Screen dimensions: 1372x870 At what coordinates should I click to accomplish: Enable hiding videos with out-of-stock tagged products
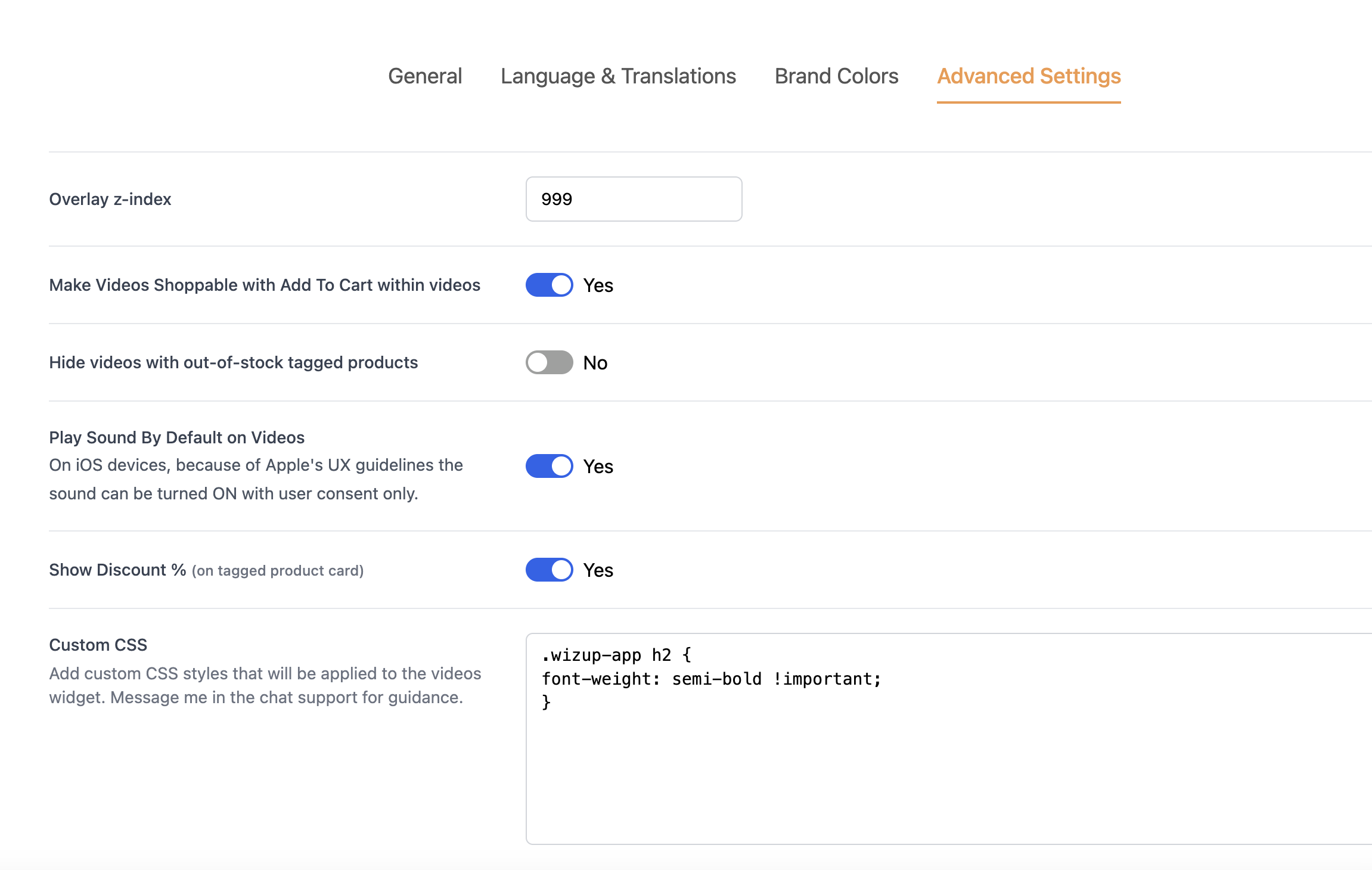(x=549, y=362)
